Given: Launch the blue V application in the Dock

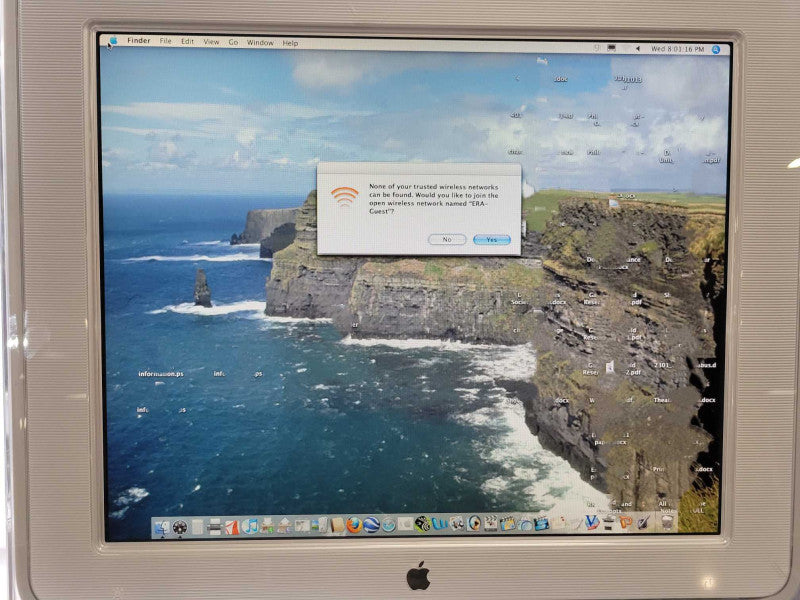Looking at the screenshot, I should coord(592,522).
